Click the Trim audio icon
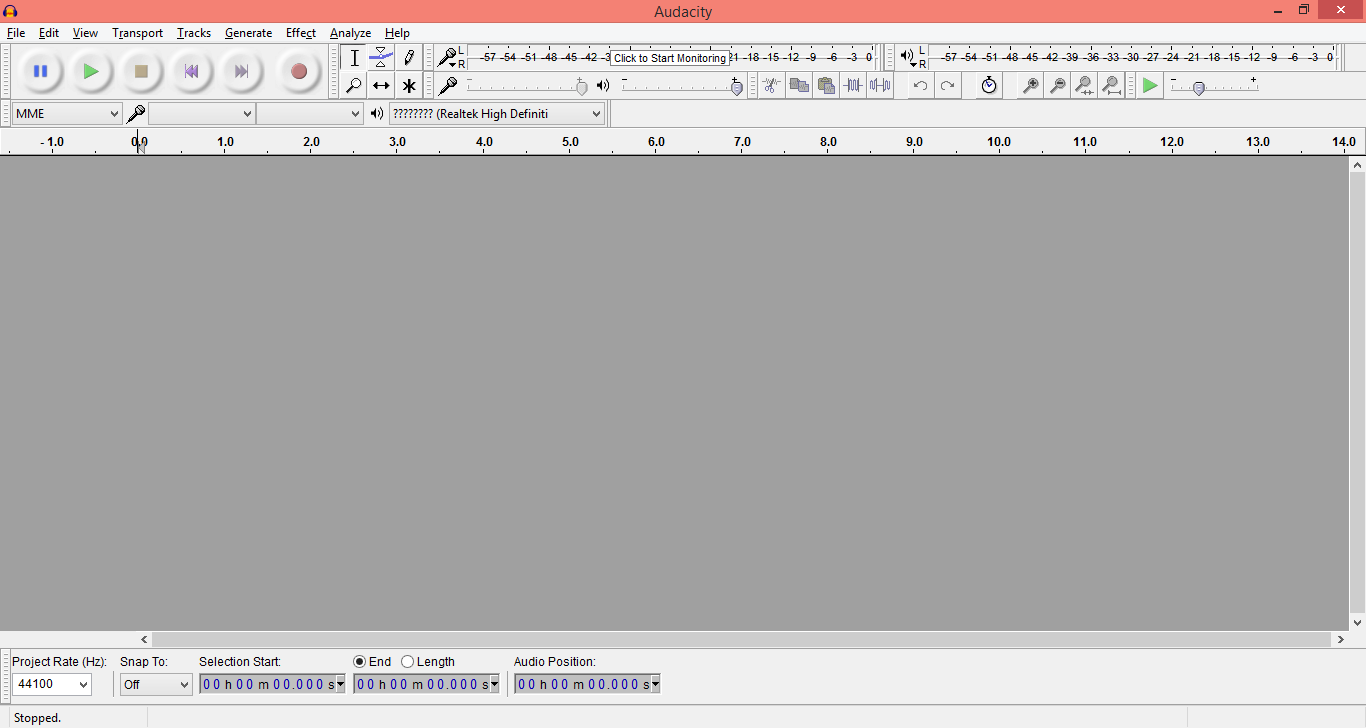 pyautogui.click(x=853, y=86)
